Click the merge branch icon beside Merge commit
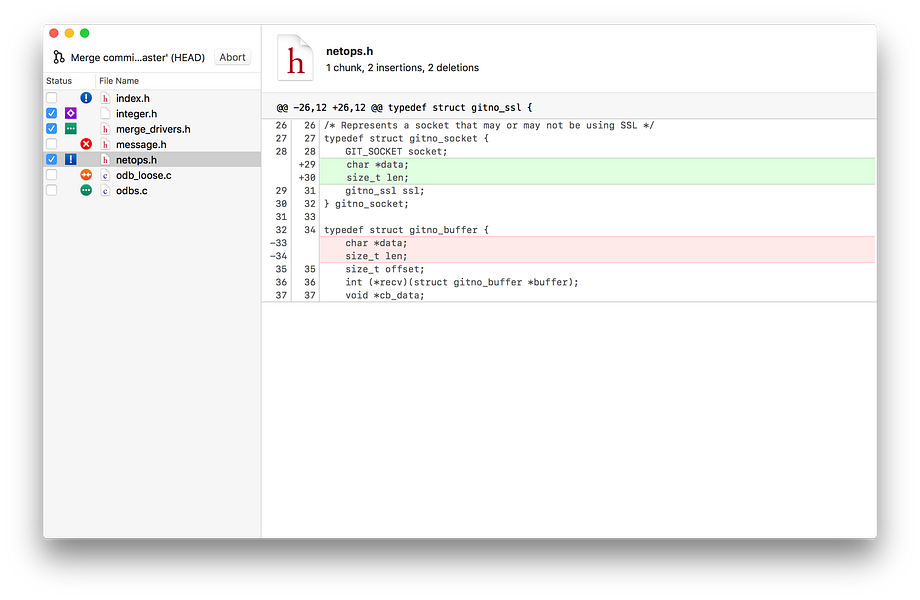This screenshot has width=920, height=600. coord(59,57)
